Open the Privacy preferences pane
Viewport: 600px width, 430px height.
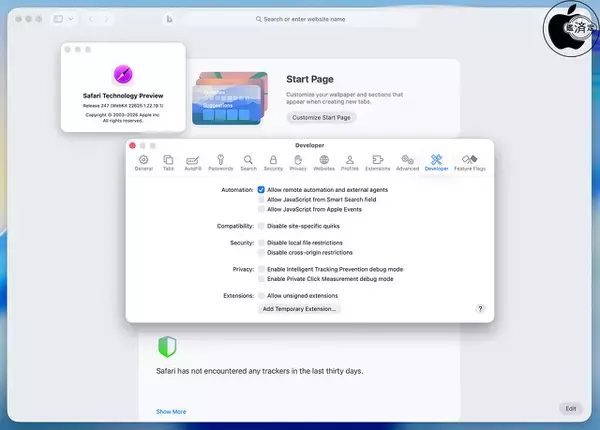[298, 163]
